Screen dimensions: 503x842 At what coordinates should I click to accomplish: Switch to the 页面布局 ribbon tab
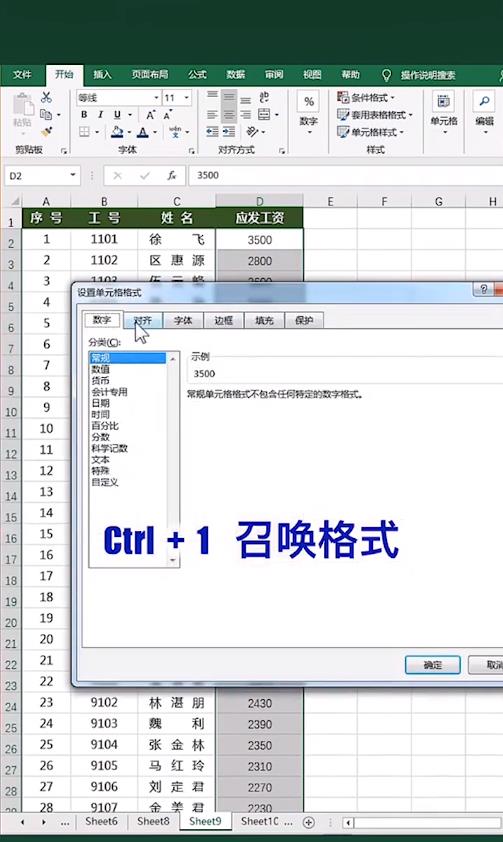click(150, 75)
